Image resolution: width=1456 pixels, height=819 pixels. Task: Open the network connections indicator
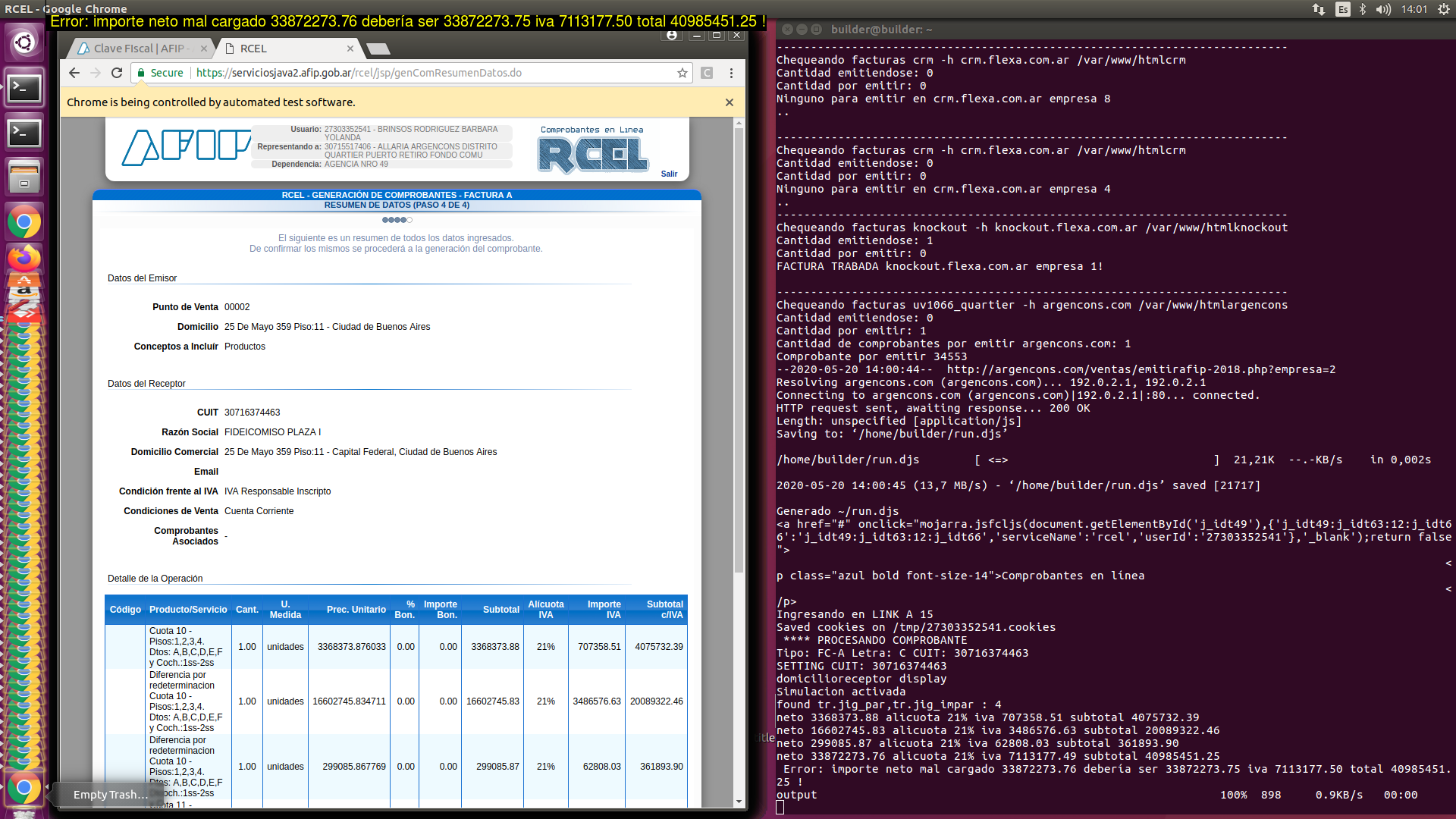pos(1319,9)
